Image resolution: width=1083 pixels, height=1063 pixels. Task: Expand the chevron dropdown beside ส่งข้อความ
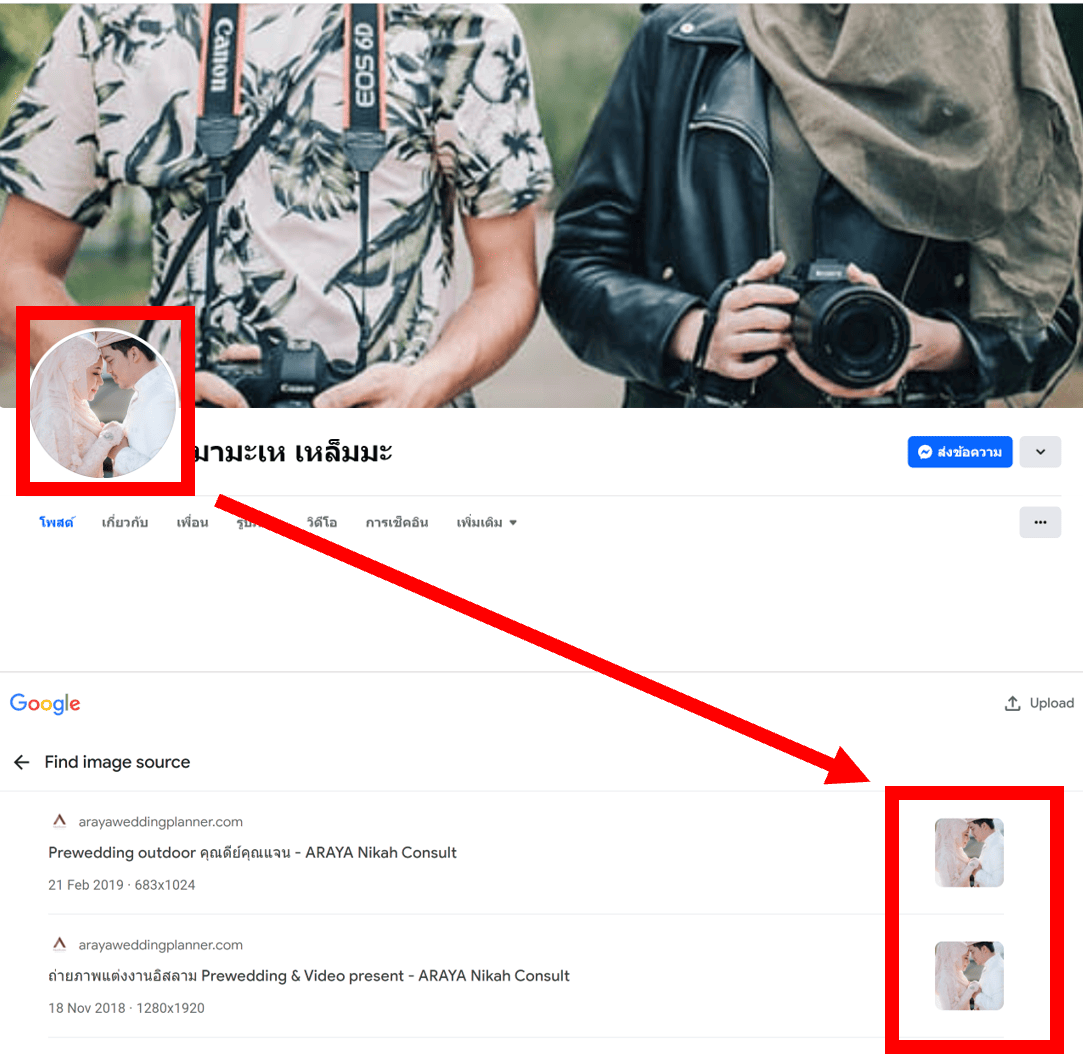(x=1040, y=452)
